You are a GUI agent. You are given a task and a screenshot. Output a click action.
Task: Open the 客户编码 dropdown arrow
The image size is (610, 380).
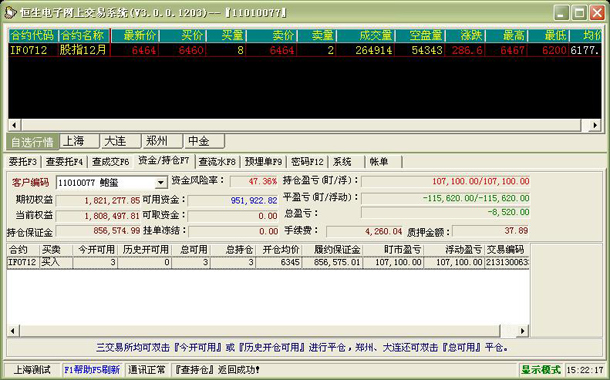click(x=161, y=182)
